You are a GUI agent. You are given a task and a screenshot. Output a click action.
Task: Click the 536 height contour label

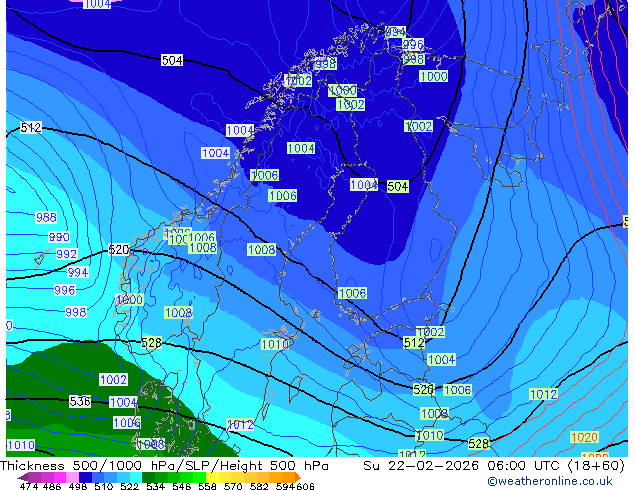[x=80, y=401]
